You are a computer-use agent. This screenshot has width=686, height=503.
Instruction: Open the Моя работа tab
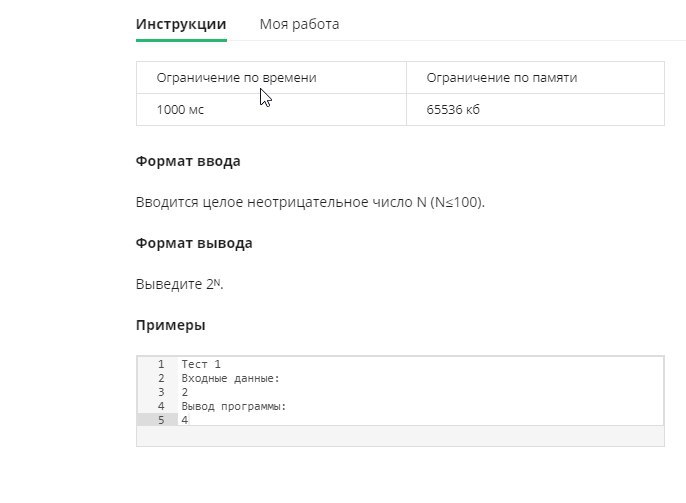(299, 24)
